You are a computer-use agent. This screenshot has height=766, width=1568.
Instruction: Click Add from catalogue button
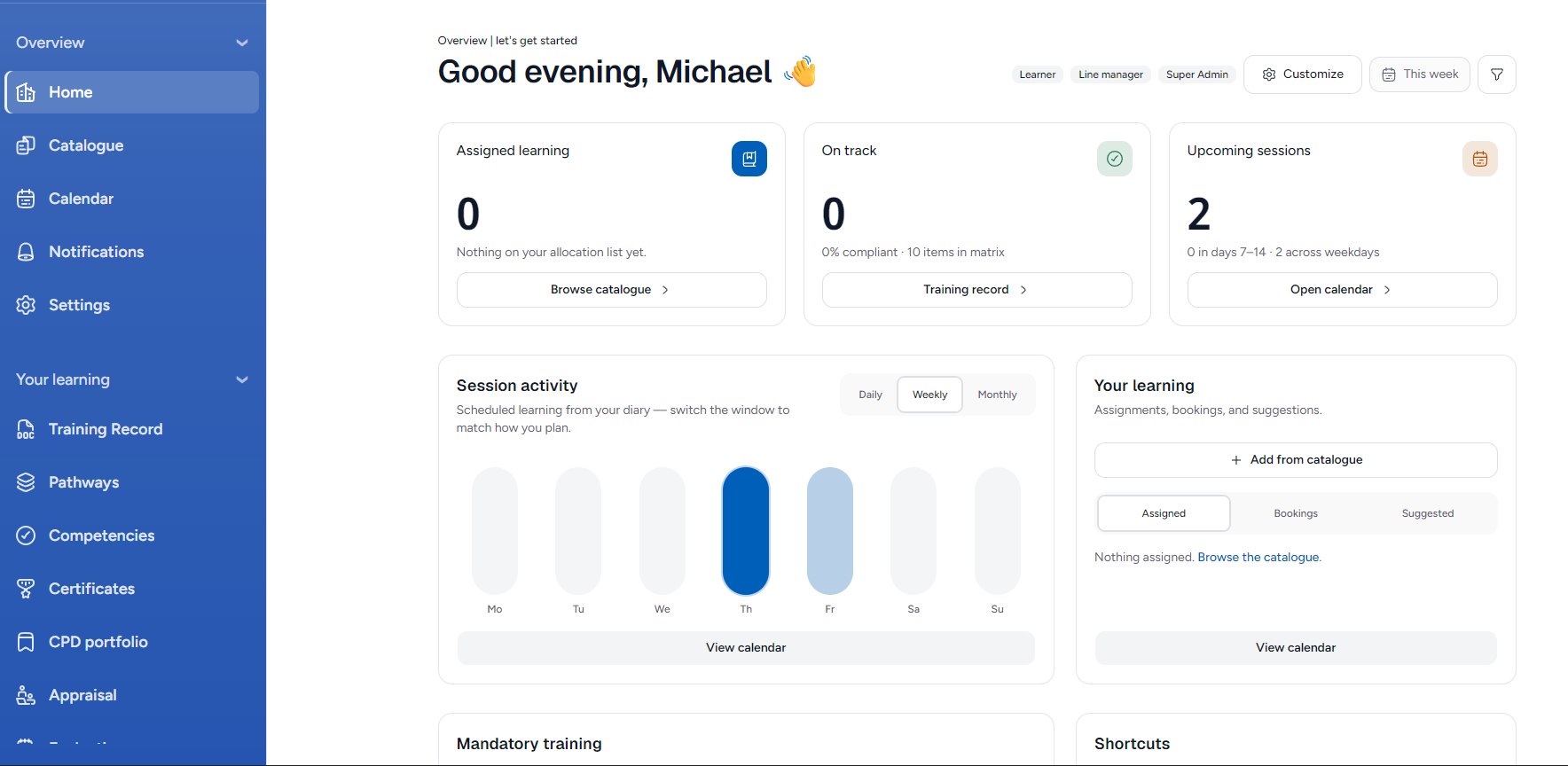(x=1296, y=460)
